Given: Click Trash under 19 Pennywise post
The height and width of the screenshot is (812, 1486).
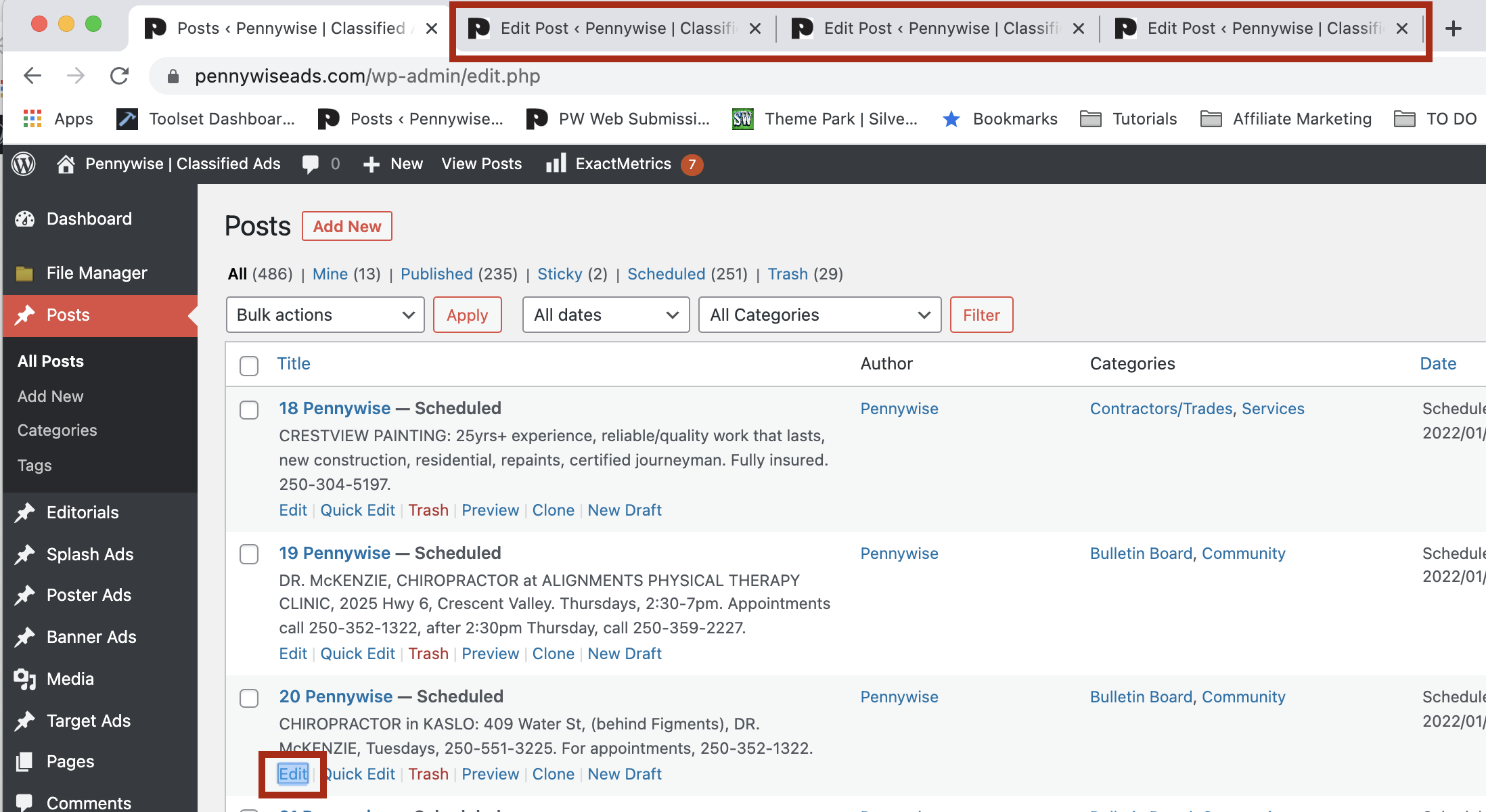Looking at the screenshot, I should 428,654.
